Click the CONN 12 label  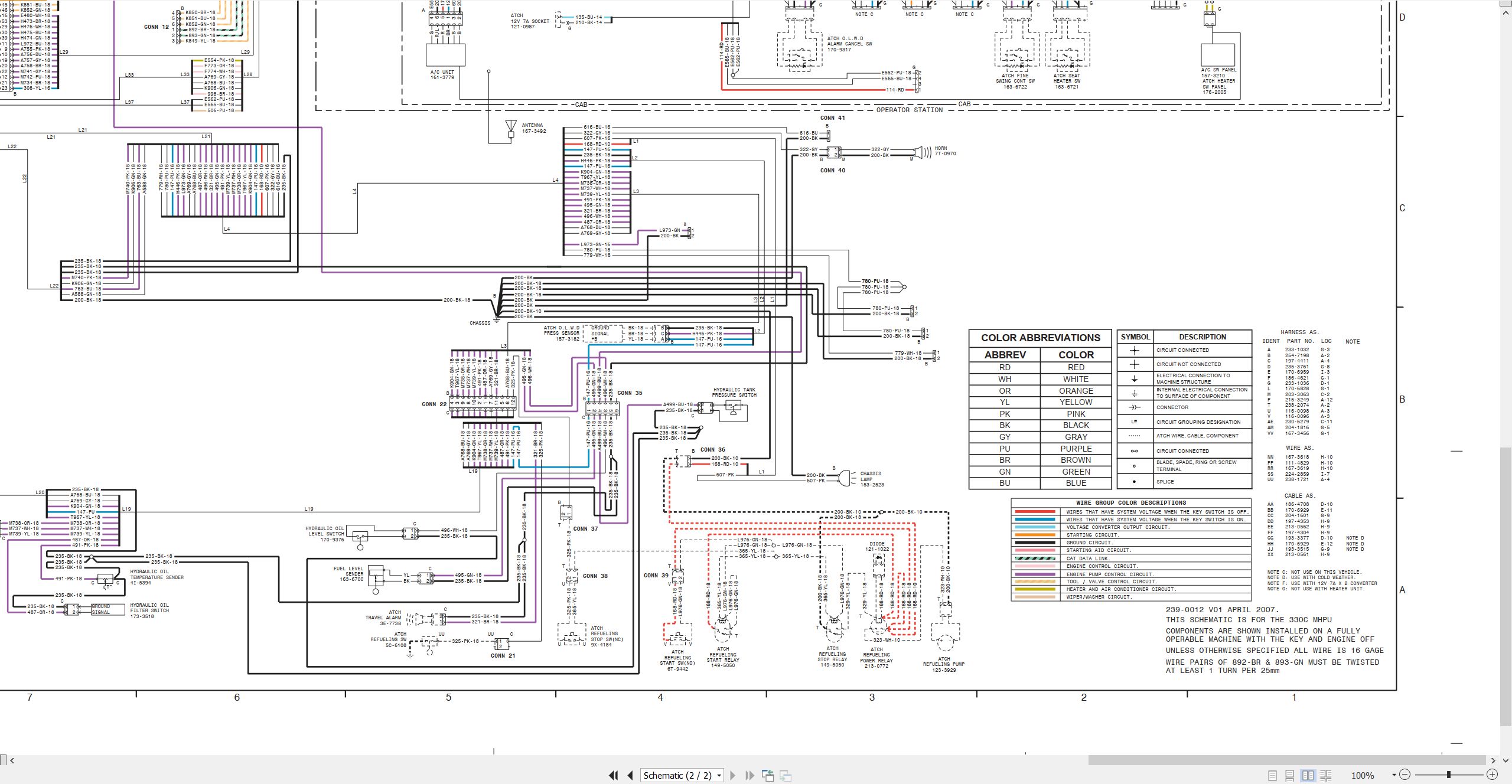[x=157, y=27]
